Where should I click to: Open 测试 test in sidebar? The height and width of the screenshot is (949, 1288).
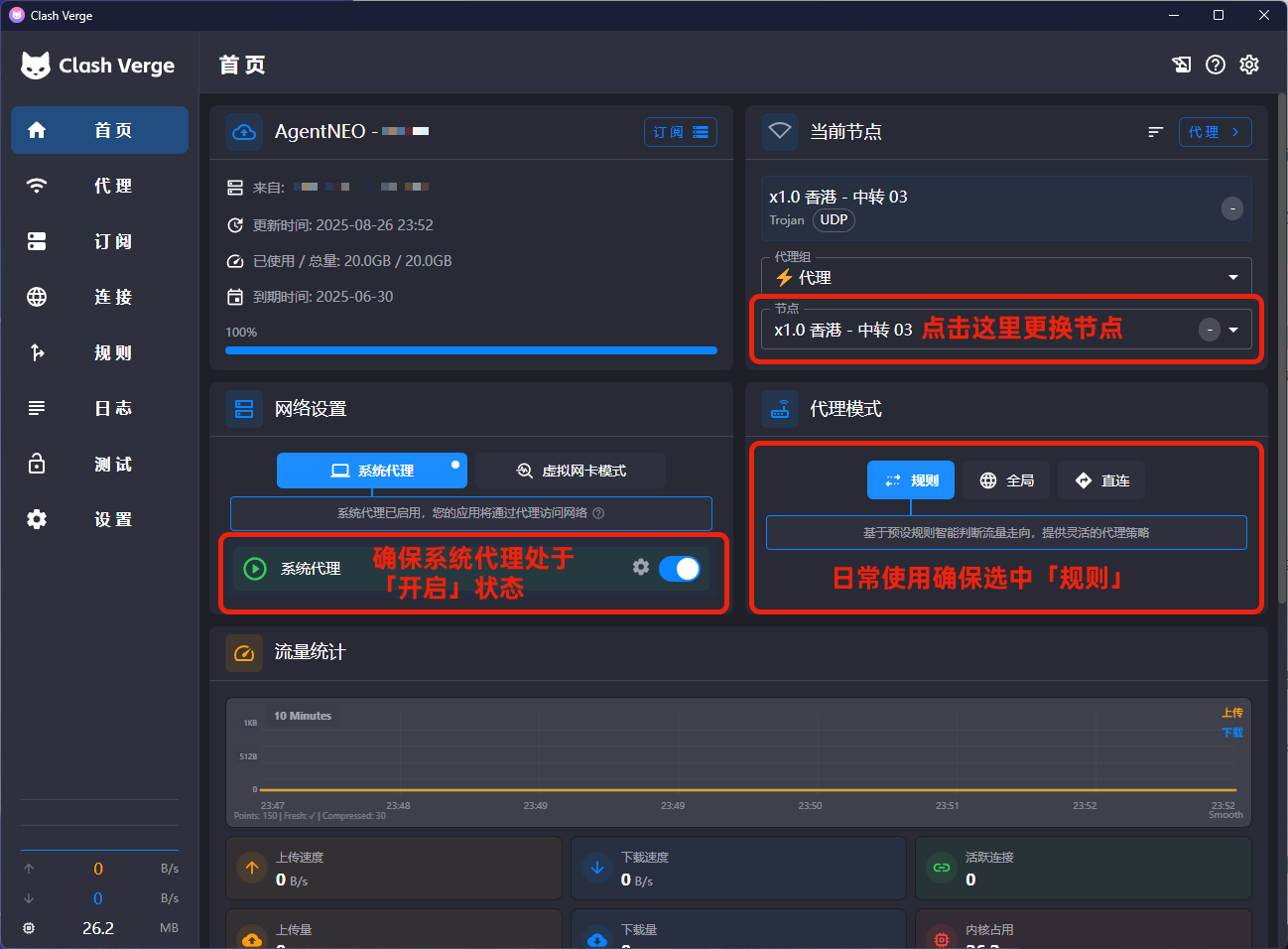(x=99, y=464)
